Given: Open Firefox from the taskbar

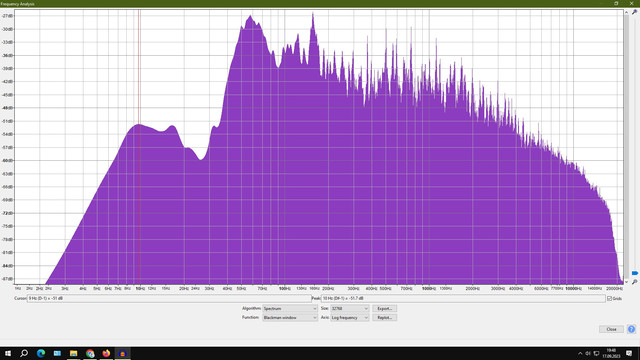Looking at the screenshot, I should [107, 353].
